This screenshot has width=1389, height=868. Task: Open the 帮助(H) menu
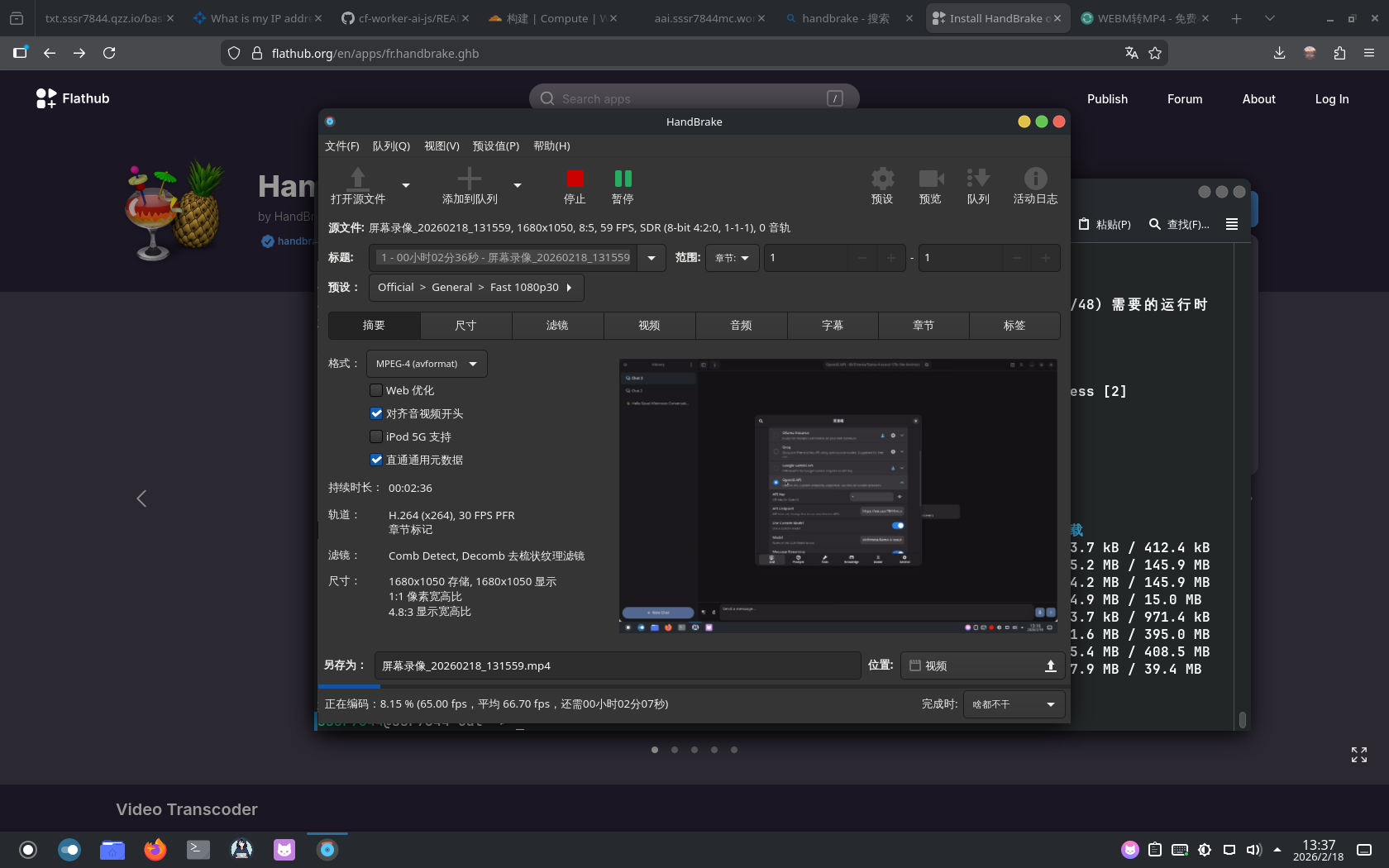[x=551, y=146]
